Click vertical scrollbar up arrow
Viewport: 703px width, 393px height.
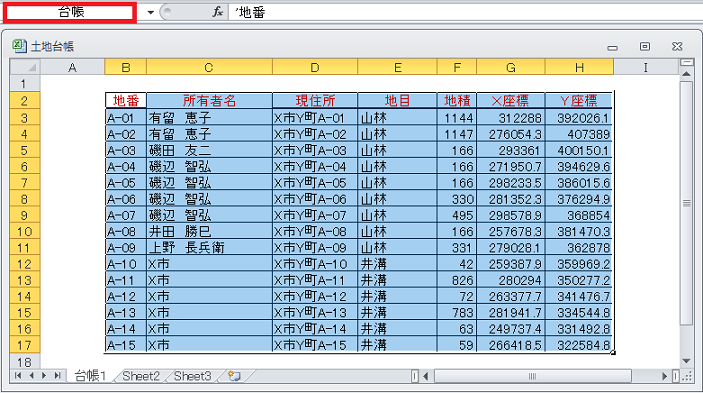(x=686, y=73)
